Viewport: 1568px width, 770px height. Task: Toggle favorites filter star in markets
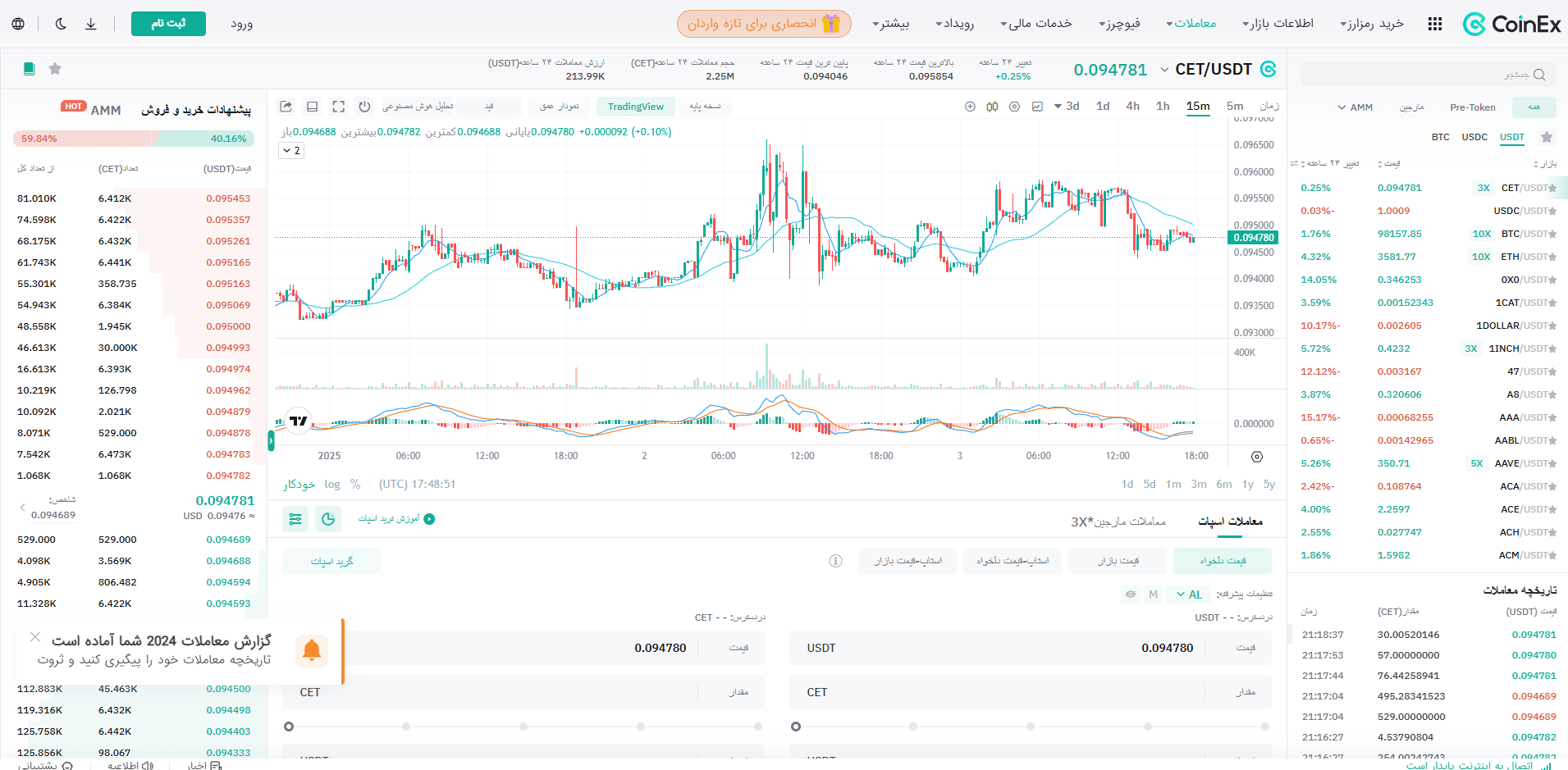1547,137
